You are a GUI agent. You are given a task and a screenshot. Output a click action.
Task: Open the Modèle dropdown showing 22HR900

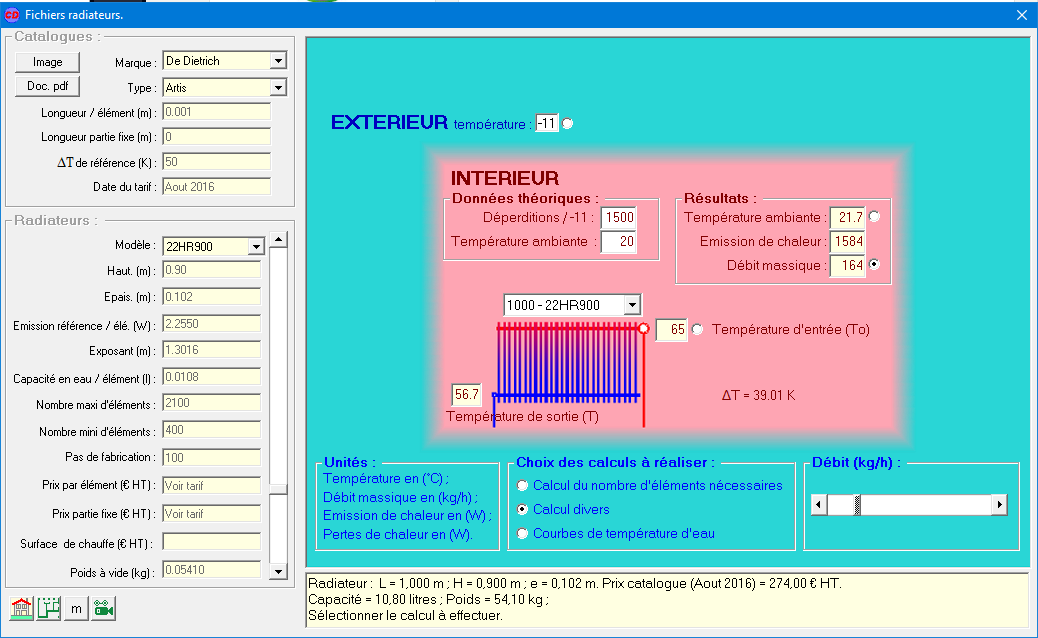255,246
